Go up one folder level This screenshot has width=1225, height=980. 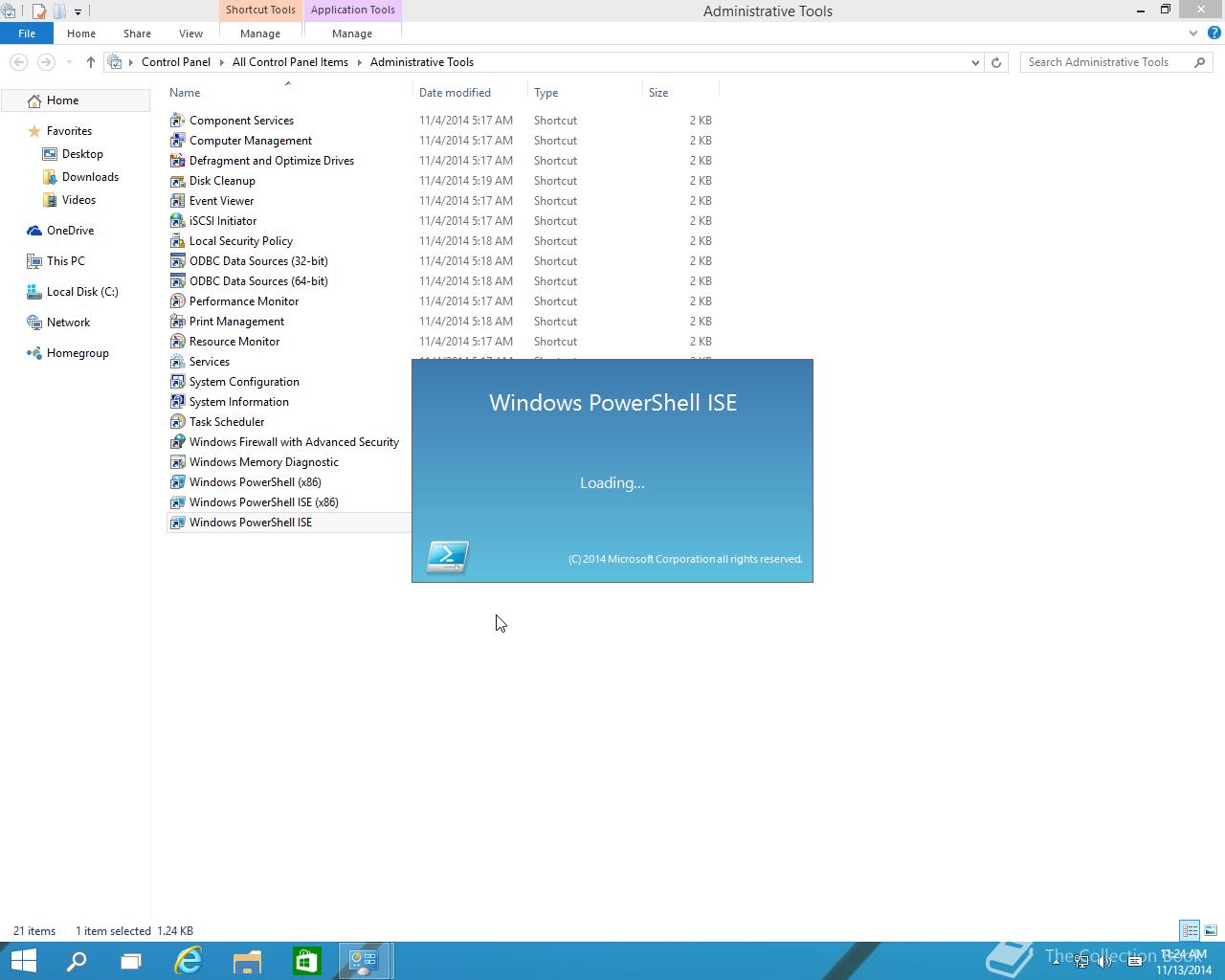tap(91, 62)
